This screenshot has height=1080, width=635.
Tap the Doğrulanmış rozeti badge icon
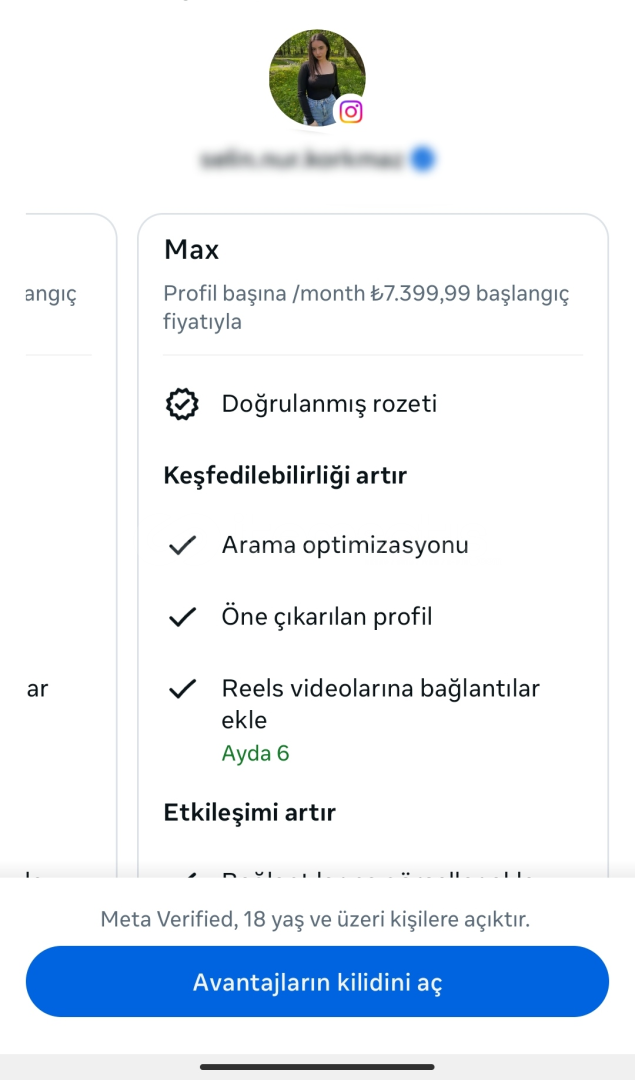click(182, 405)
